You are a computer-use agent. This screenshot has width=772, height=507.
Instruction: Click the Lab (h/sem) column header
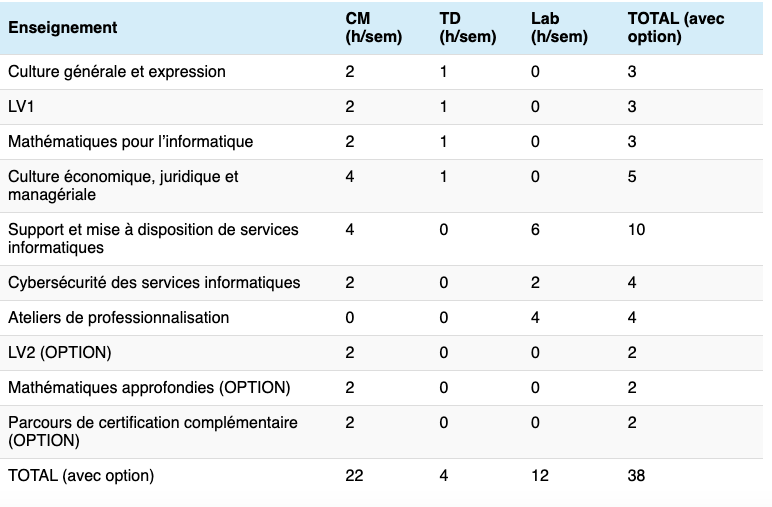(559, 28)
